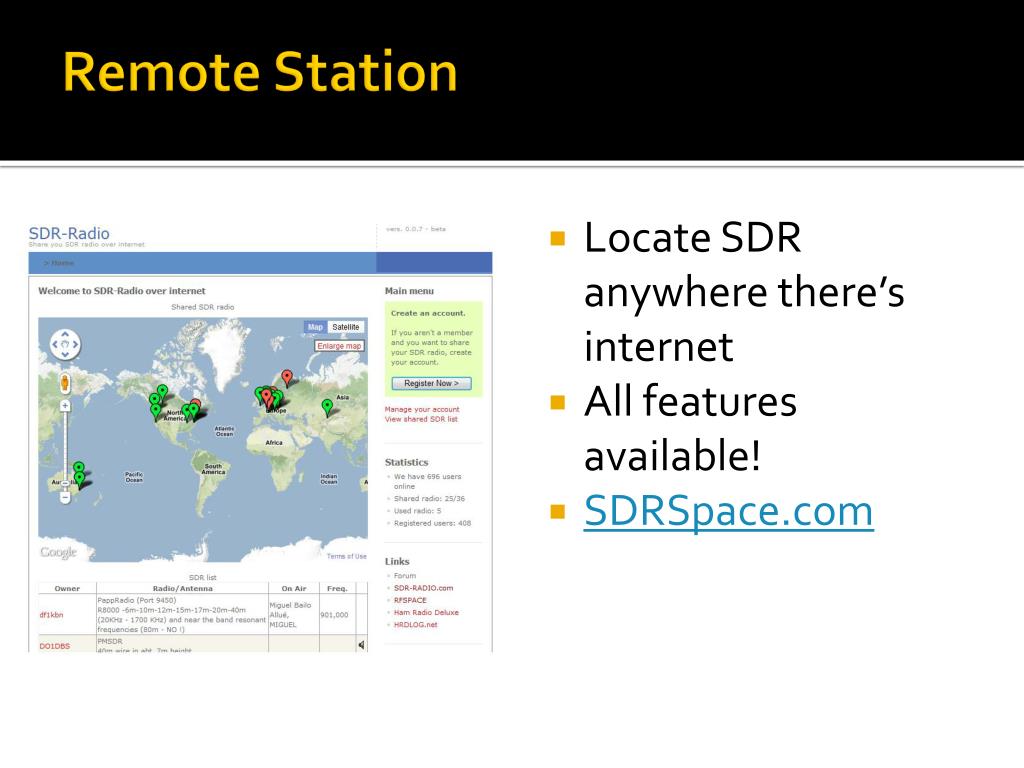
Task: Click the 'Remote Station' slide title
Action: click(260, 72)
